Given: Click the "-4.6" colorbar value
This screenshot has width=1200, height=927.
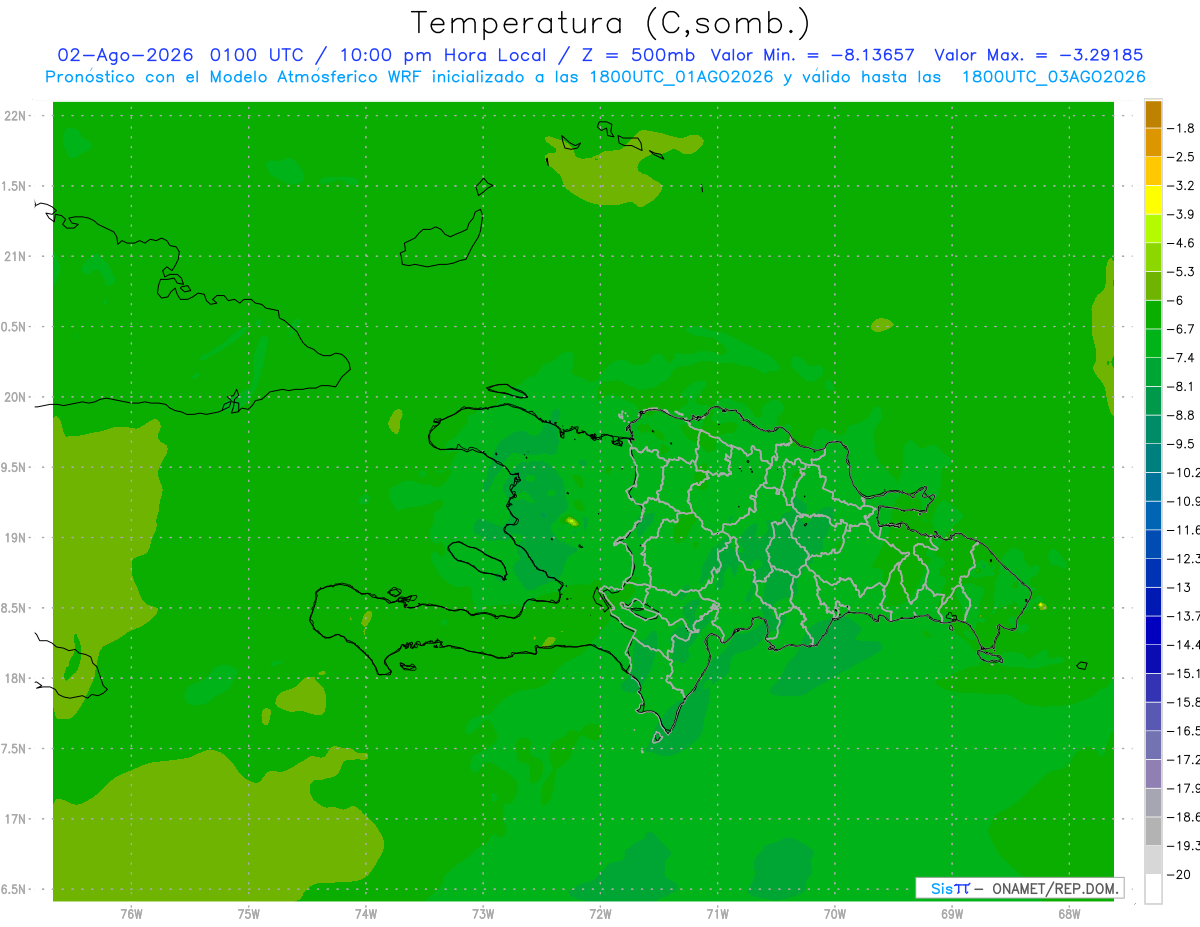Looking at the screenshot, I should tap(1182, 243).
